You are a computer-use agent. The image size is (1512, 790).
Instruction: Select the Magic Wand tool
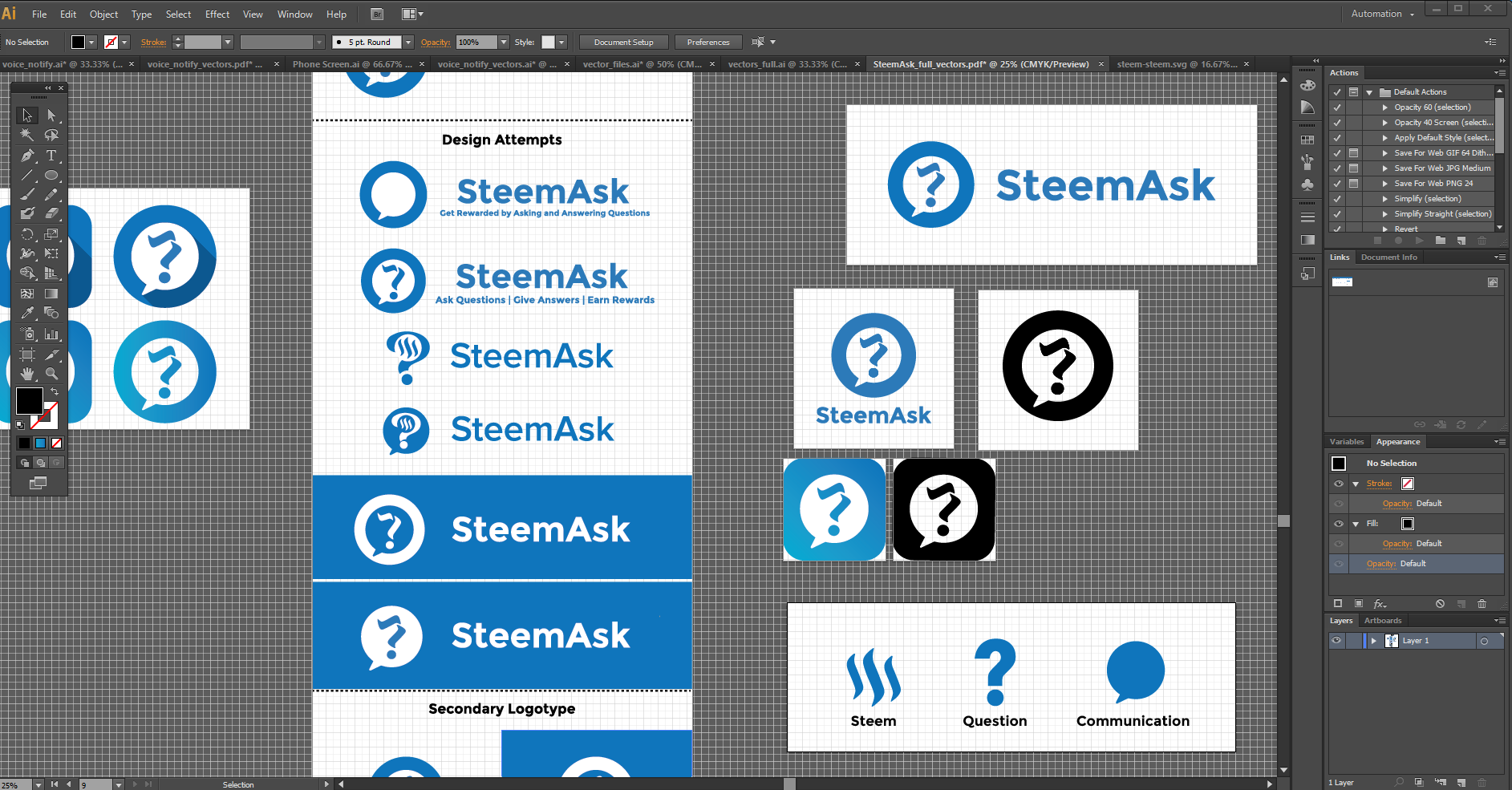point(27,136)
